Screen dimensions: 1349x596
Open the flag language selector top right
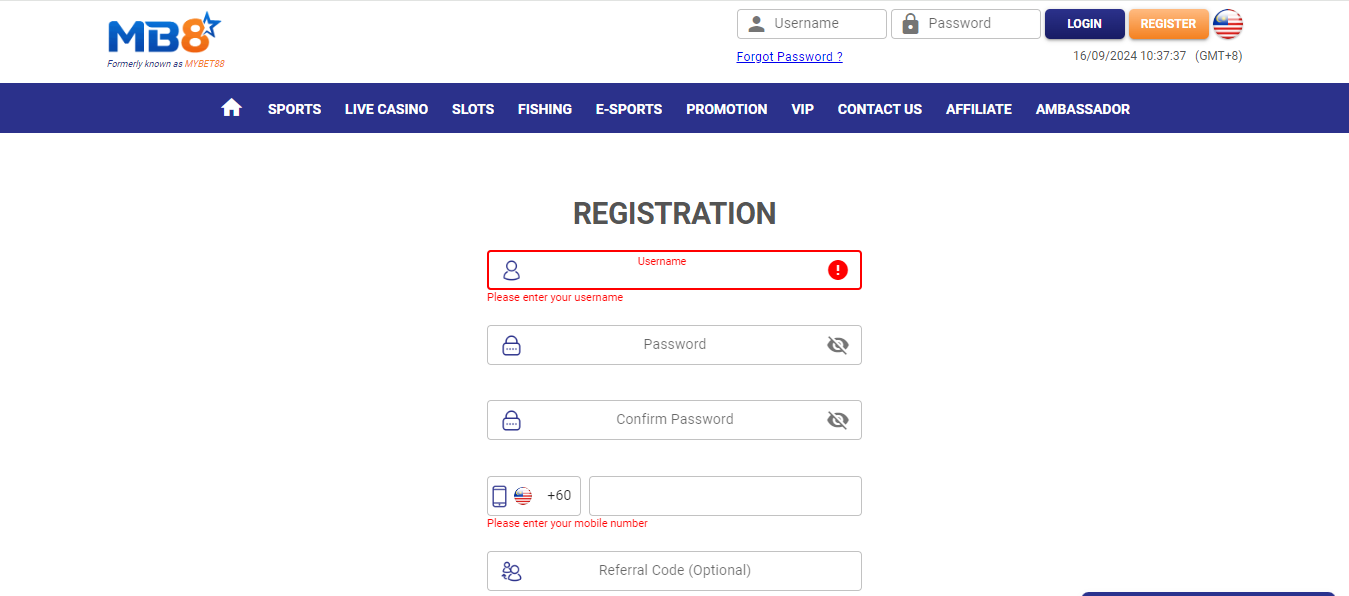[x=1227, y=23]
